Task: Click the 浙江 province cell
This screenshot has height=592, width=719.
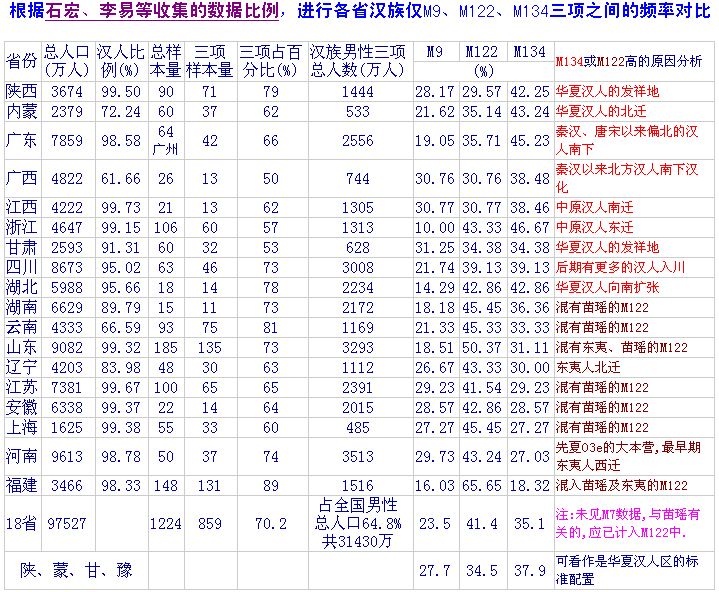Action: coord(21,227)
